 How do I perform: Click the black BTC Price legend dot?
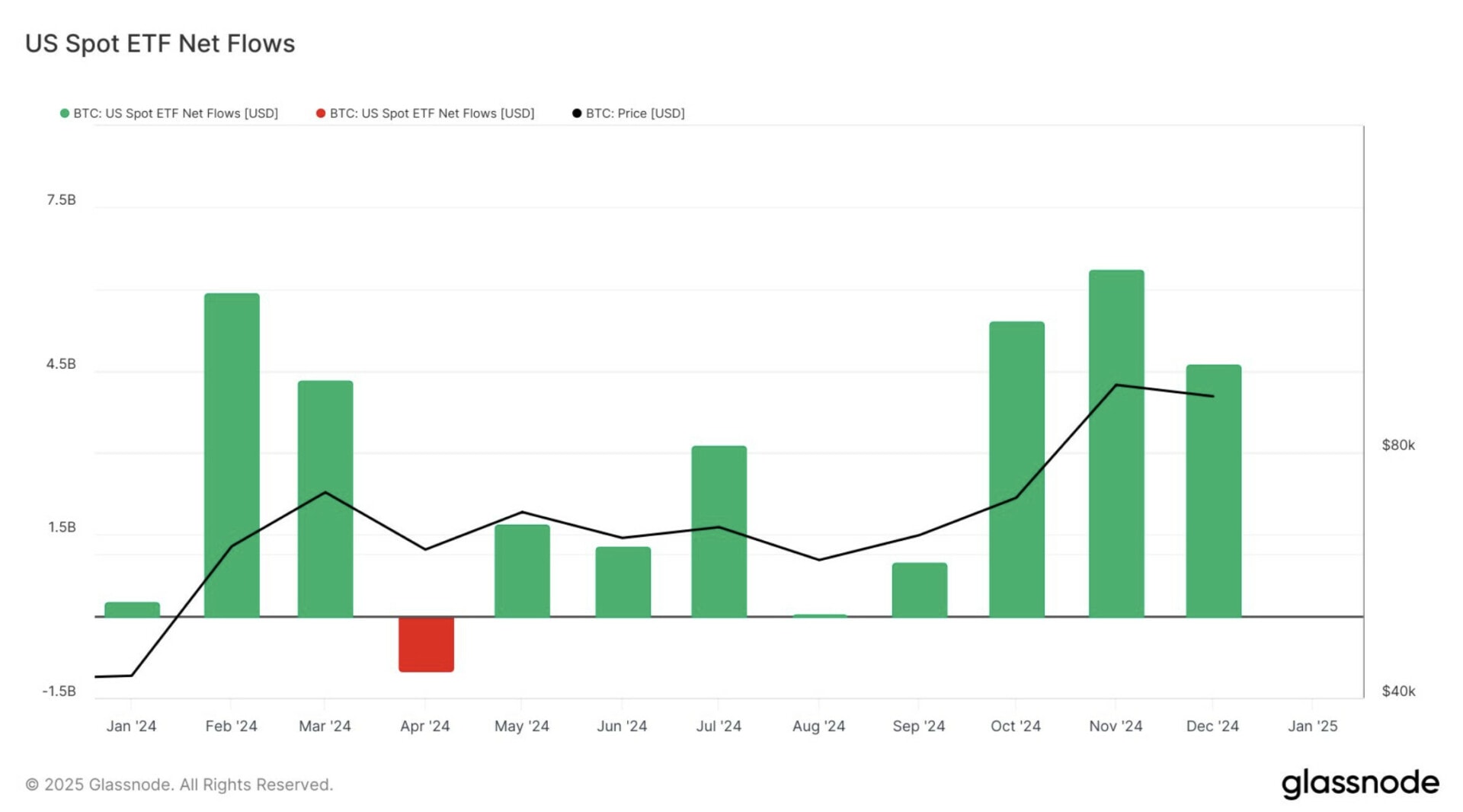click(577, 113)
